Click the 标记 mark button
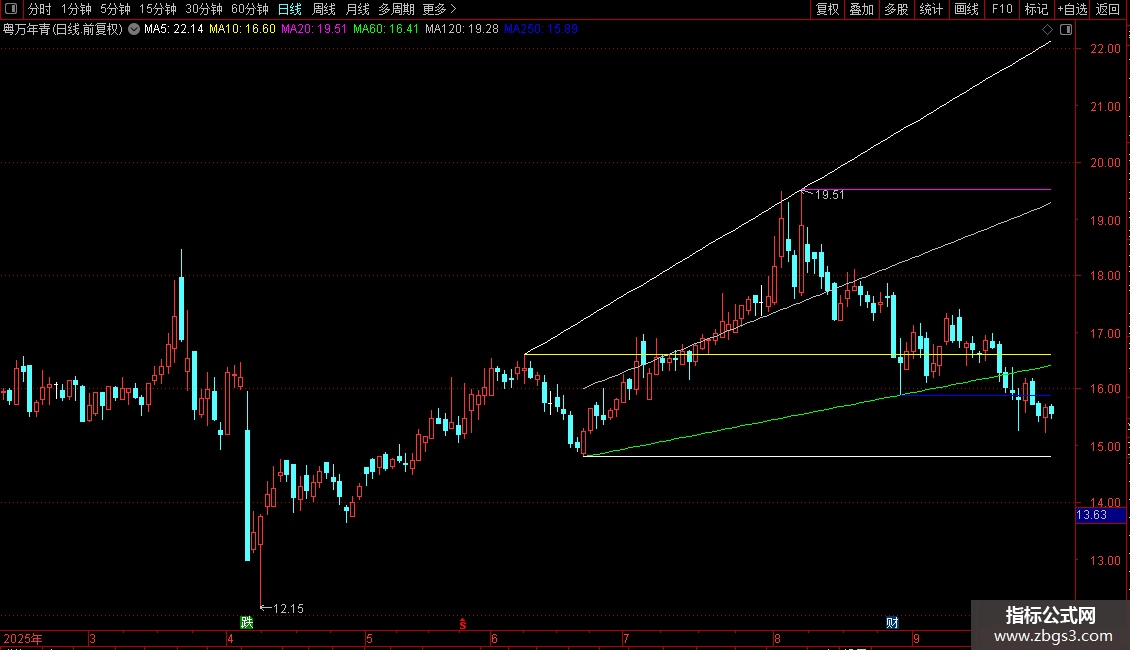 [x=1036, y=9]
